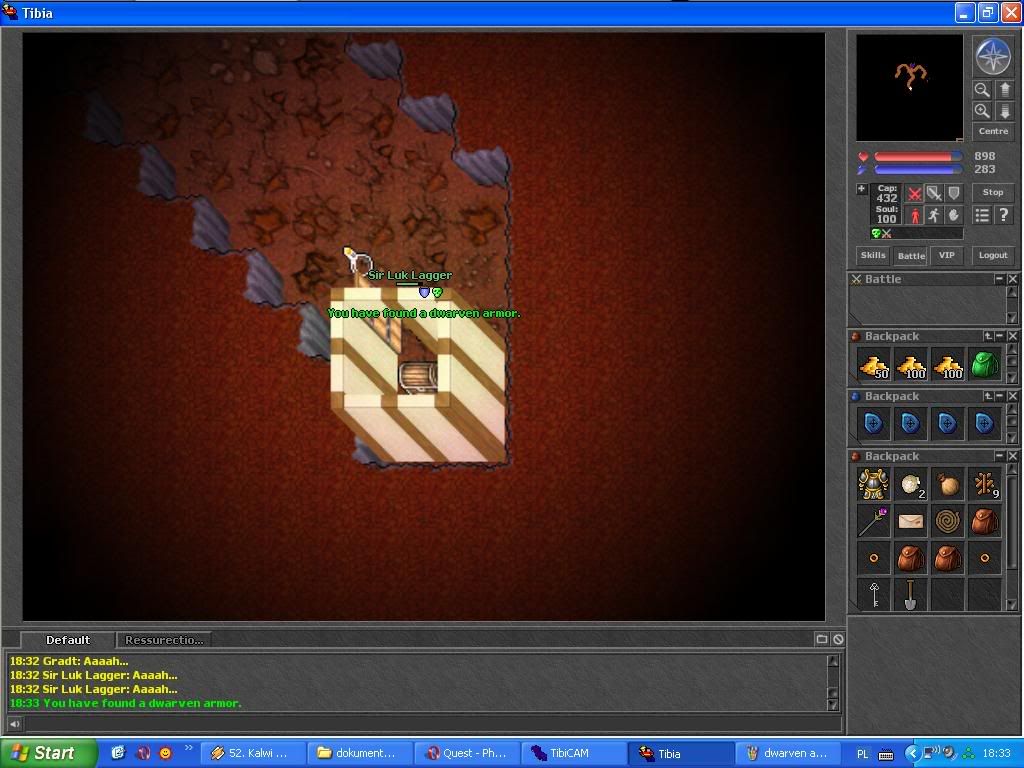
Task: Open help with the question mark button
Action: click(x=1004, y=215)
